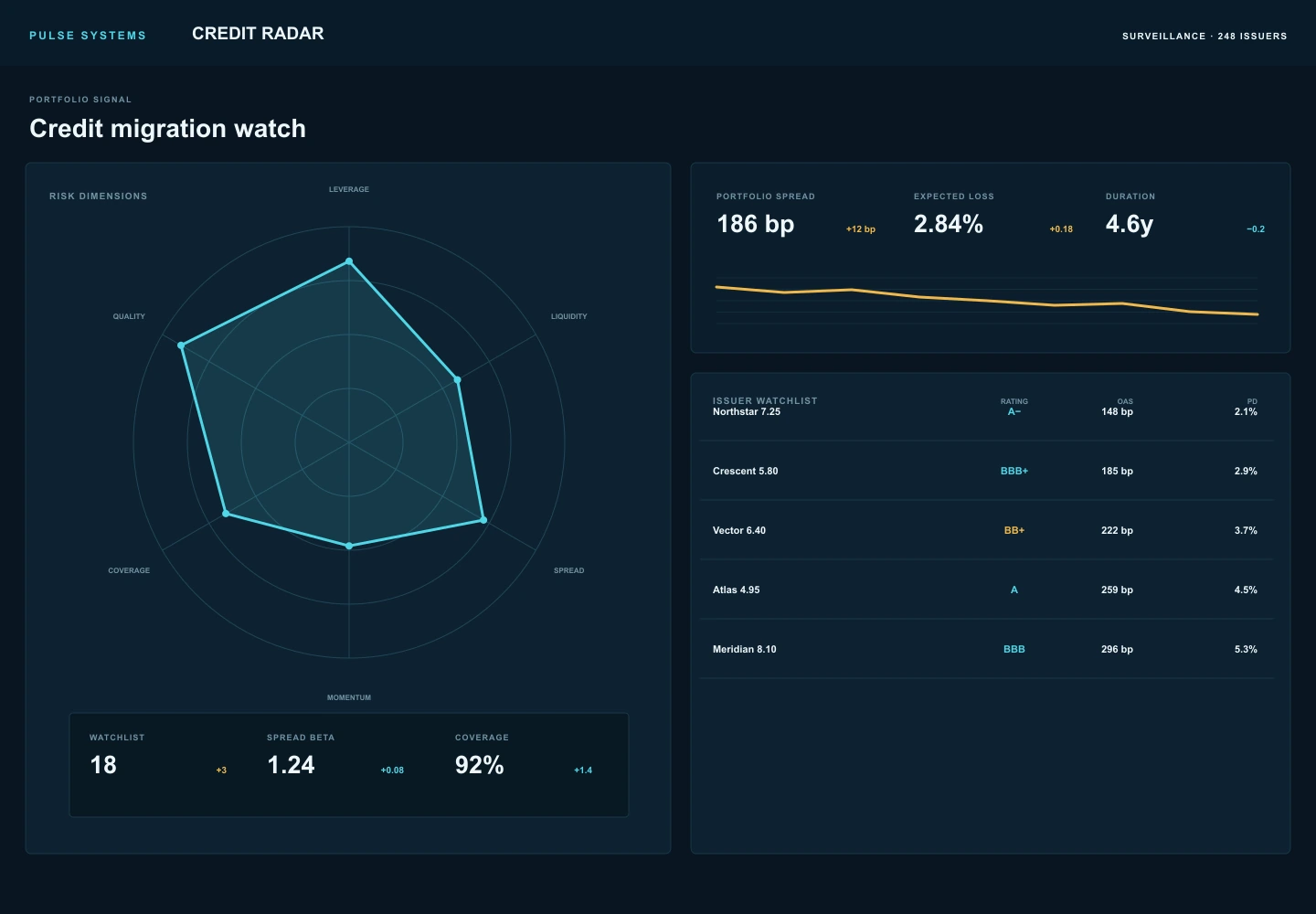Click the BB+ rating for Vector 6.40
1316x914 pixels.
pos(1014,531)
